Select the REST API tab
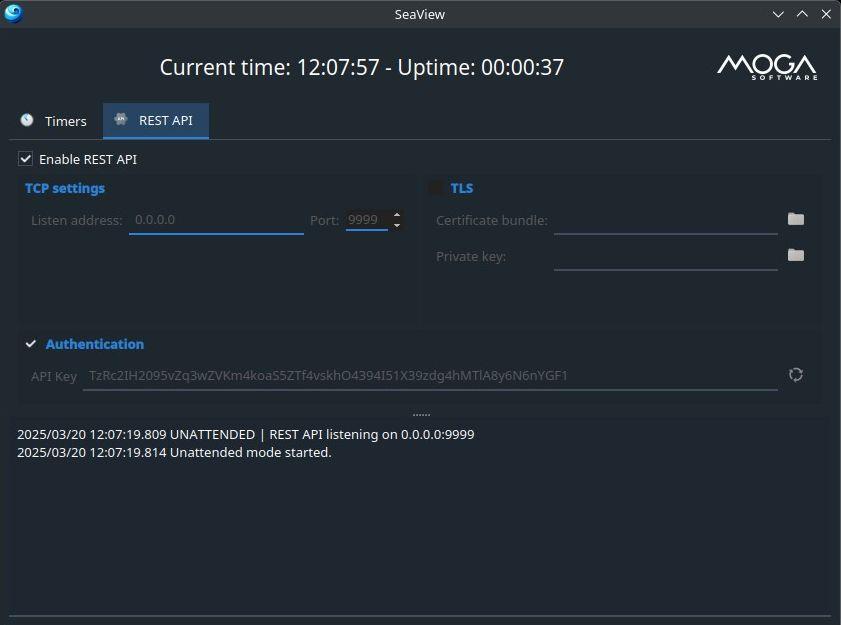This screenshot has height=625, width=841. [x=156, y=121]
